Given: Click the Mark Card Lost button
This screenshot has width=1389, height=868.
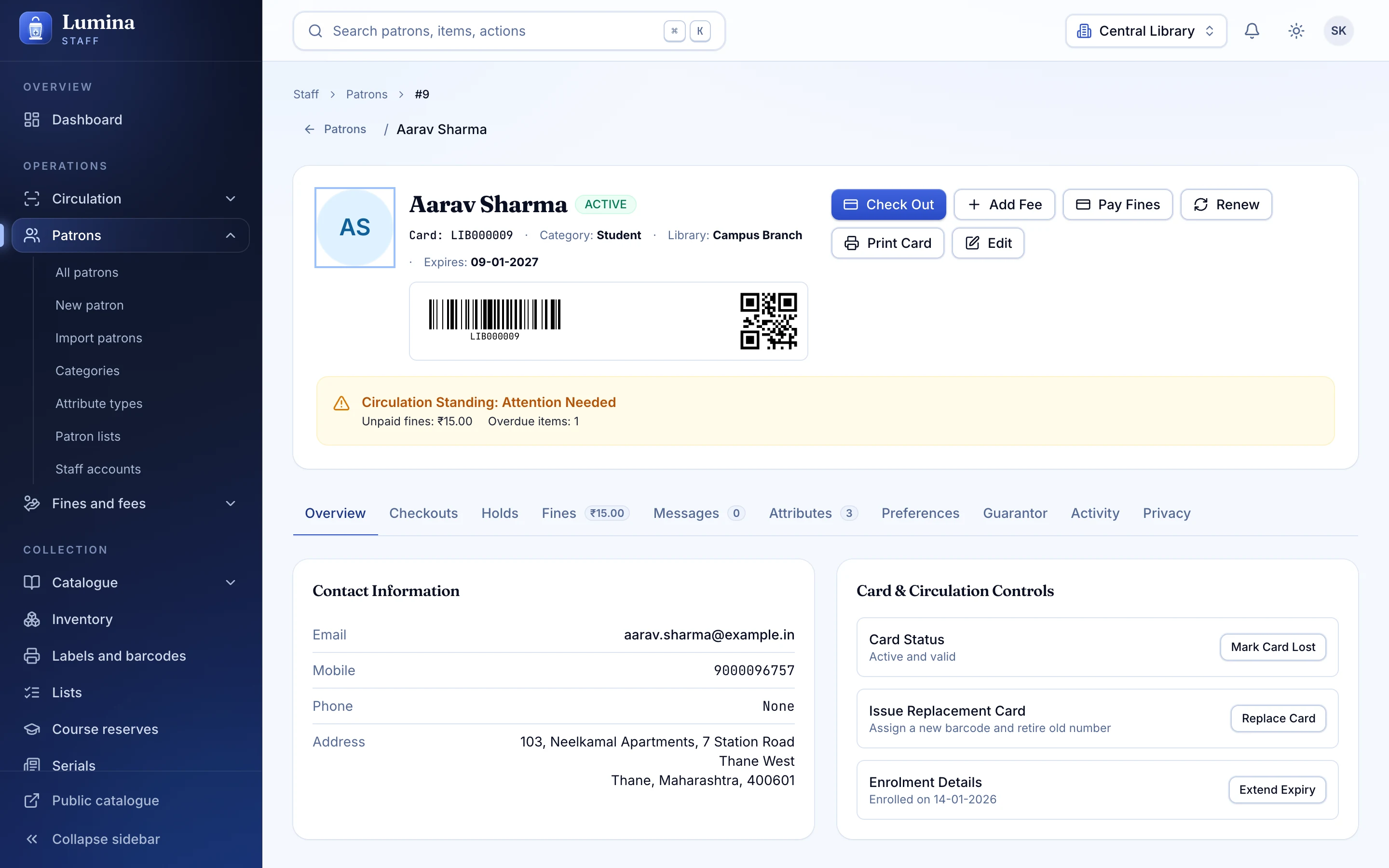Looking at the screenshot, I should pyautogui.click(x=1272, y=647).
